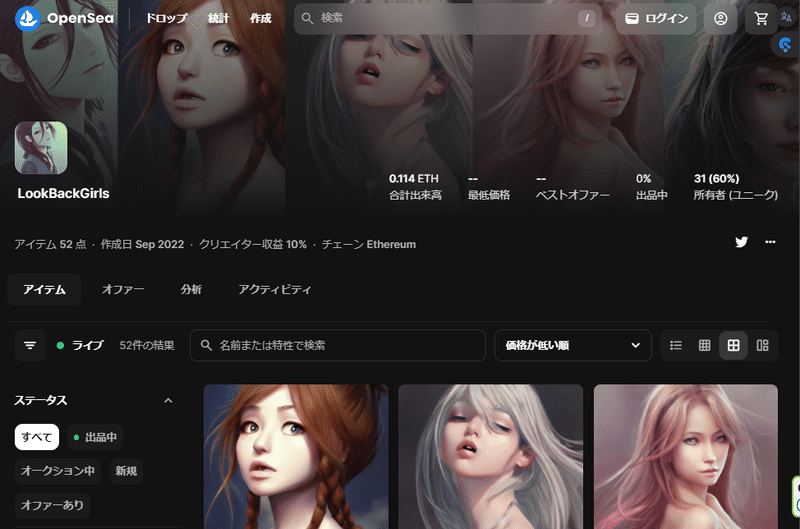Click the 31 (60%) 所有者 stat
800x529 pixels.
click(x=735, y=187)
